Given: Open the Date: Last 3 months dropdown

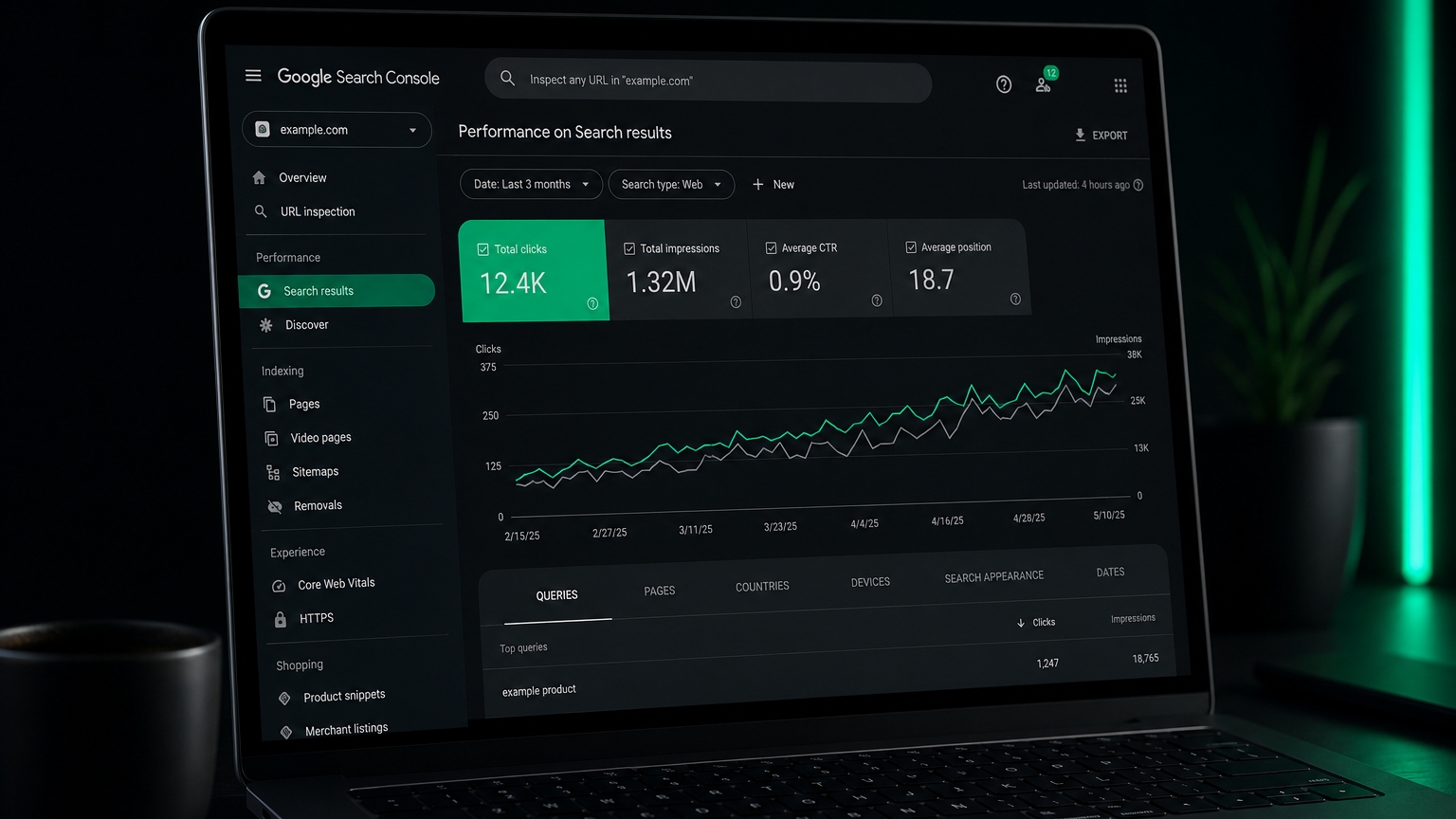Looking at the screenshot, I should [x=531, y=184].
